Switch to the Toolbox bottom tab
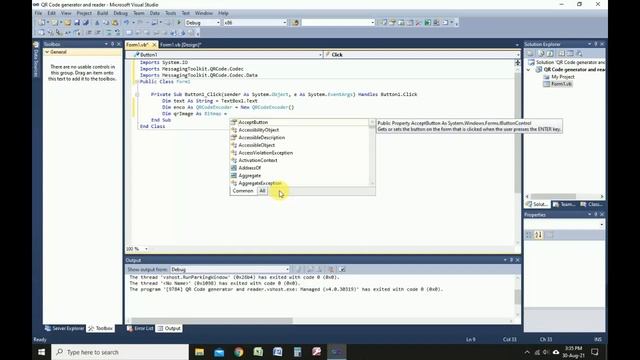 [x=100, y=329]
